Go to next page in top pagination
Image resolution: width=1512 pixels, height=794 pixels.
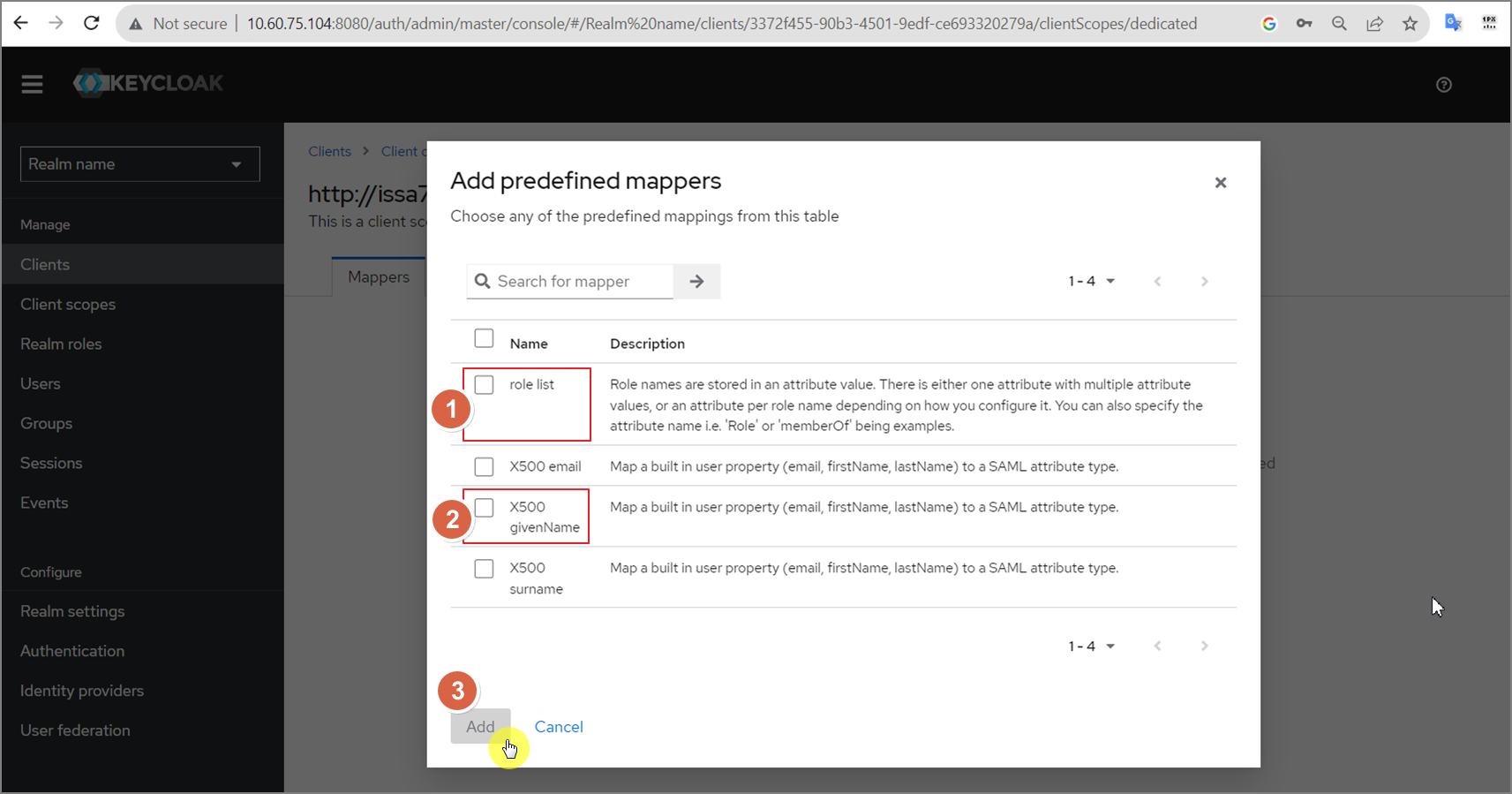[1205, 281]
